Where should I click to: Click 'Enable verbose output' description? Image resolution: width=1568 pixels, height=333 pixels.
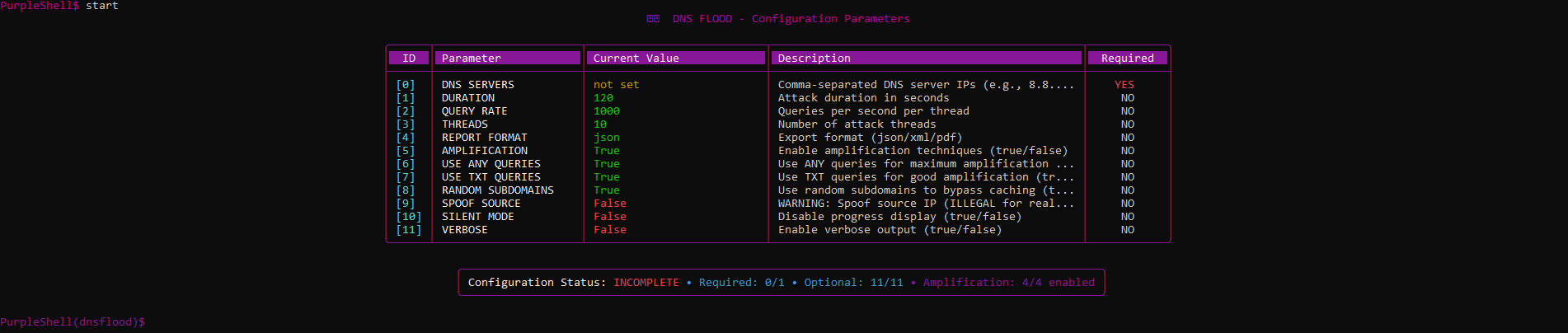coord(890,230)
